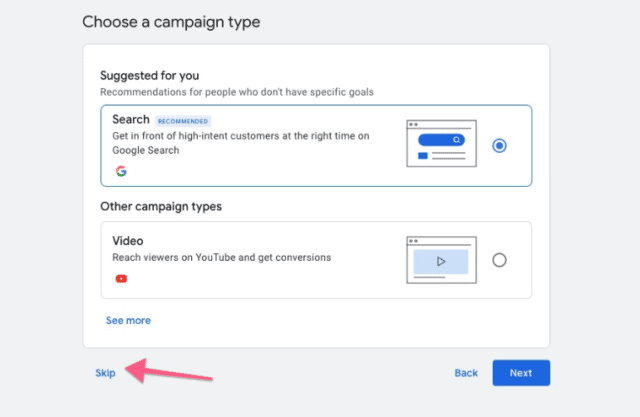
Task: Click the RECOMMENDED badge next to Search
Action: (183, 121)
